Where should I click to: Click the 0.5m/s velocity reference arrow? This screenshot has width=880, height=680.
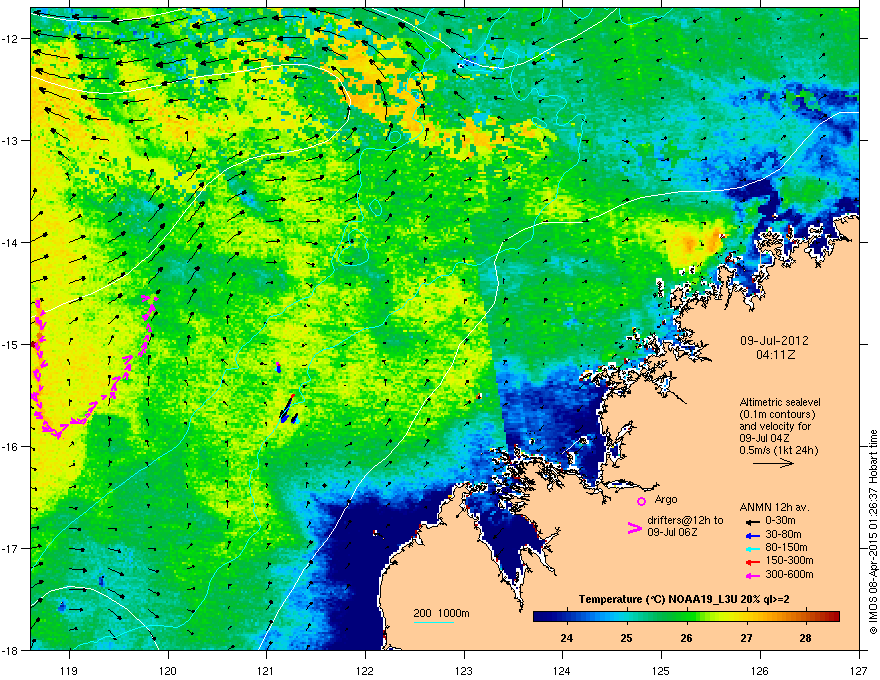click(773, 463)
